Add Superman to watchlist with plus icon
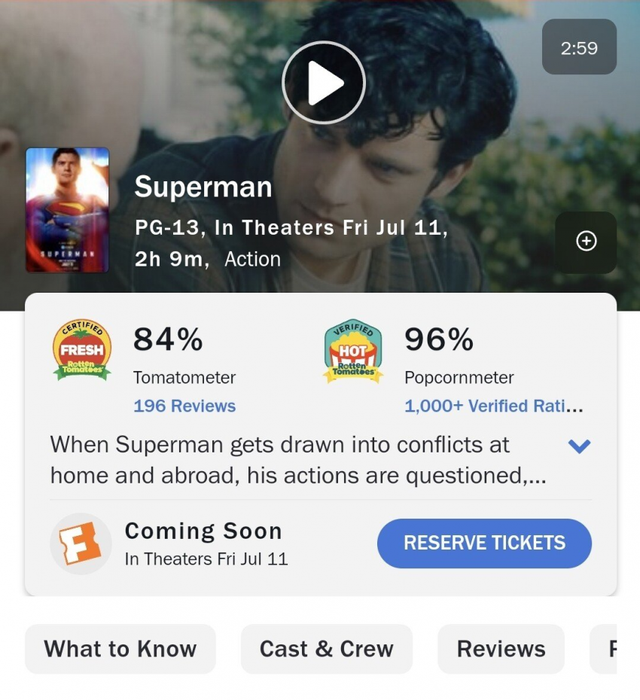The height and width of the screenshot is (700, 640). click(586, 241)
